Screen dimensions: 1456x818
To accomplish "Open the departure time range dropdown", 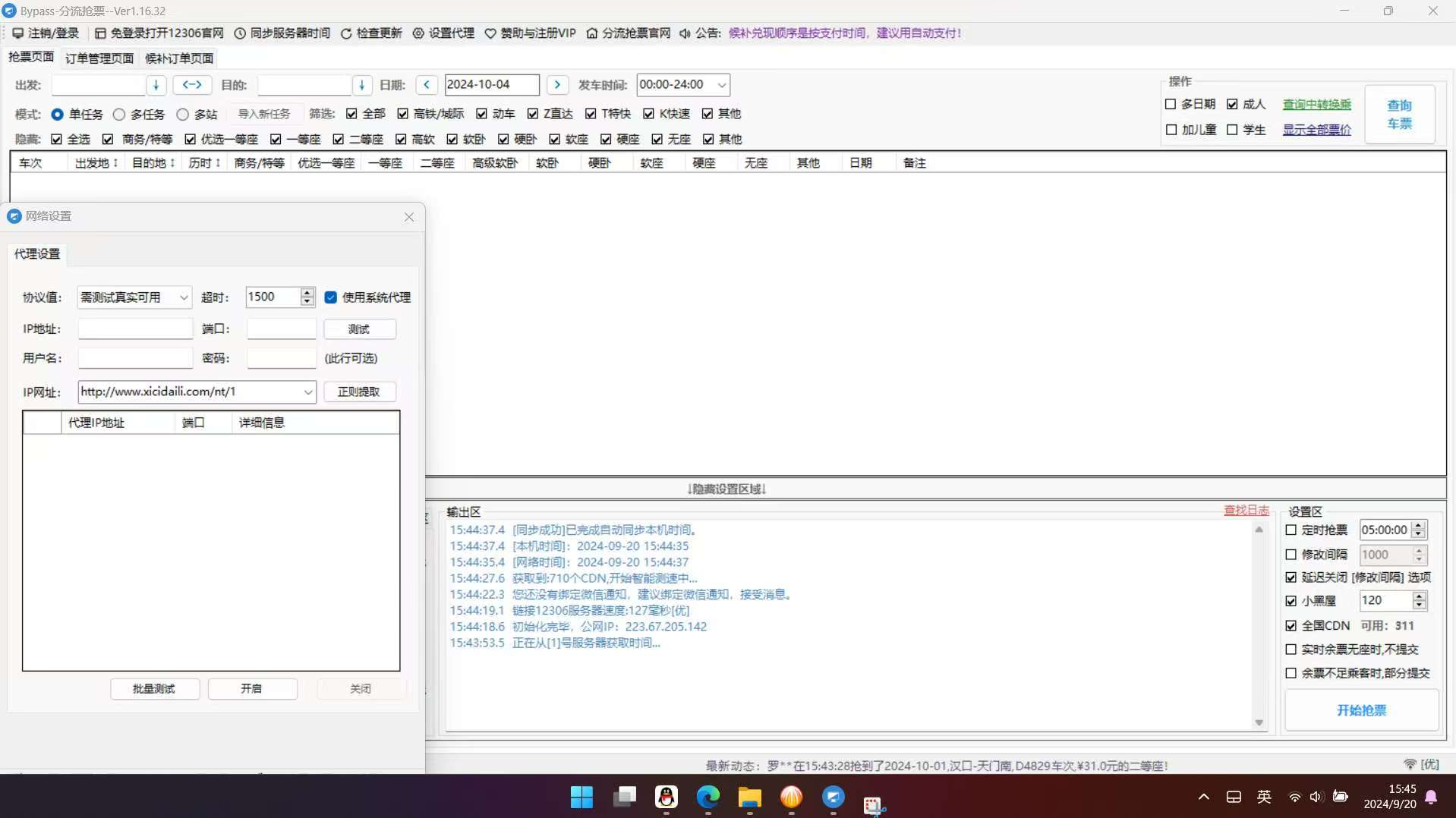I will pos(721,85).
